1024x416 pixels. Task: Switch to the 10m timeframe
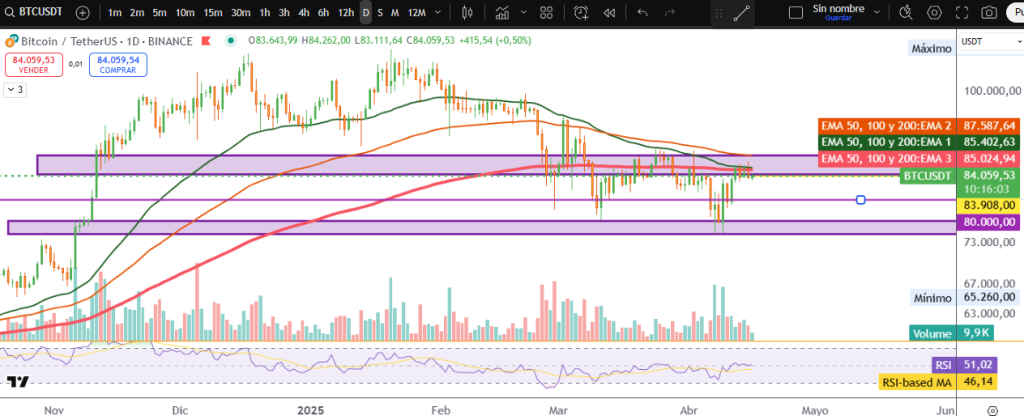click(x=185, y=12)
